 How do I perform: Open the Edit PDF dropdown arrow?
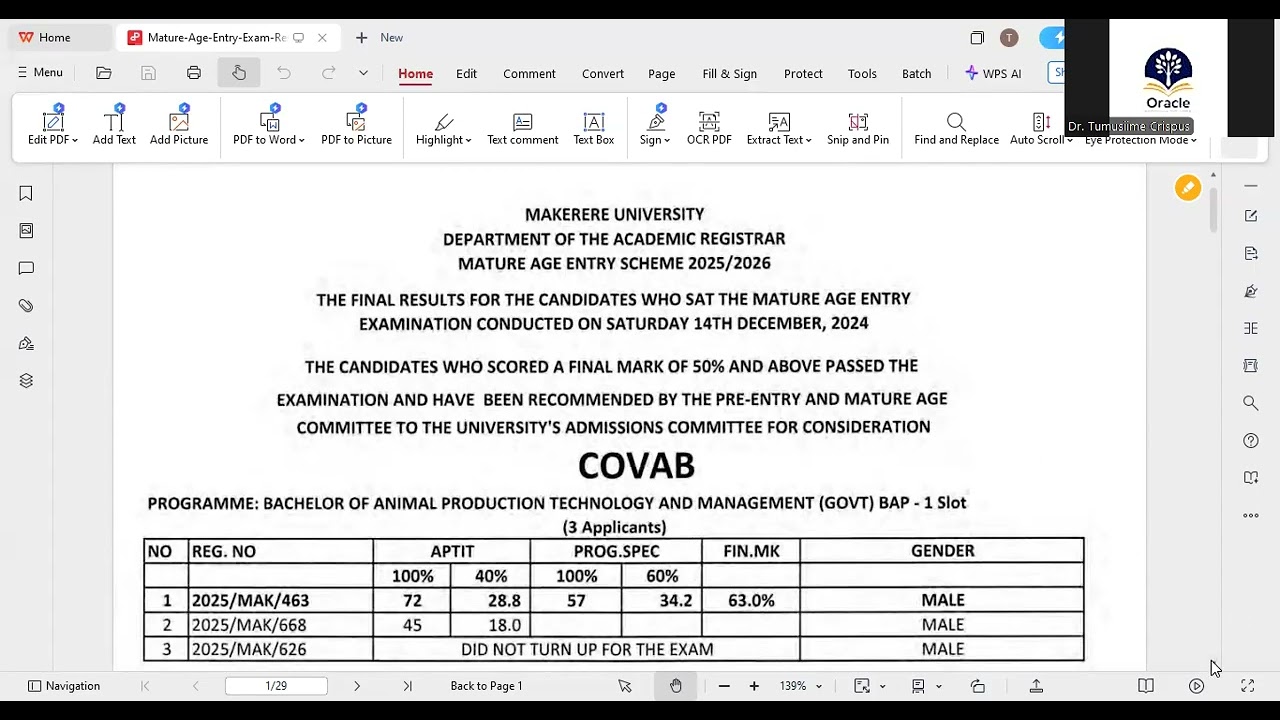tap(75, 141)
